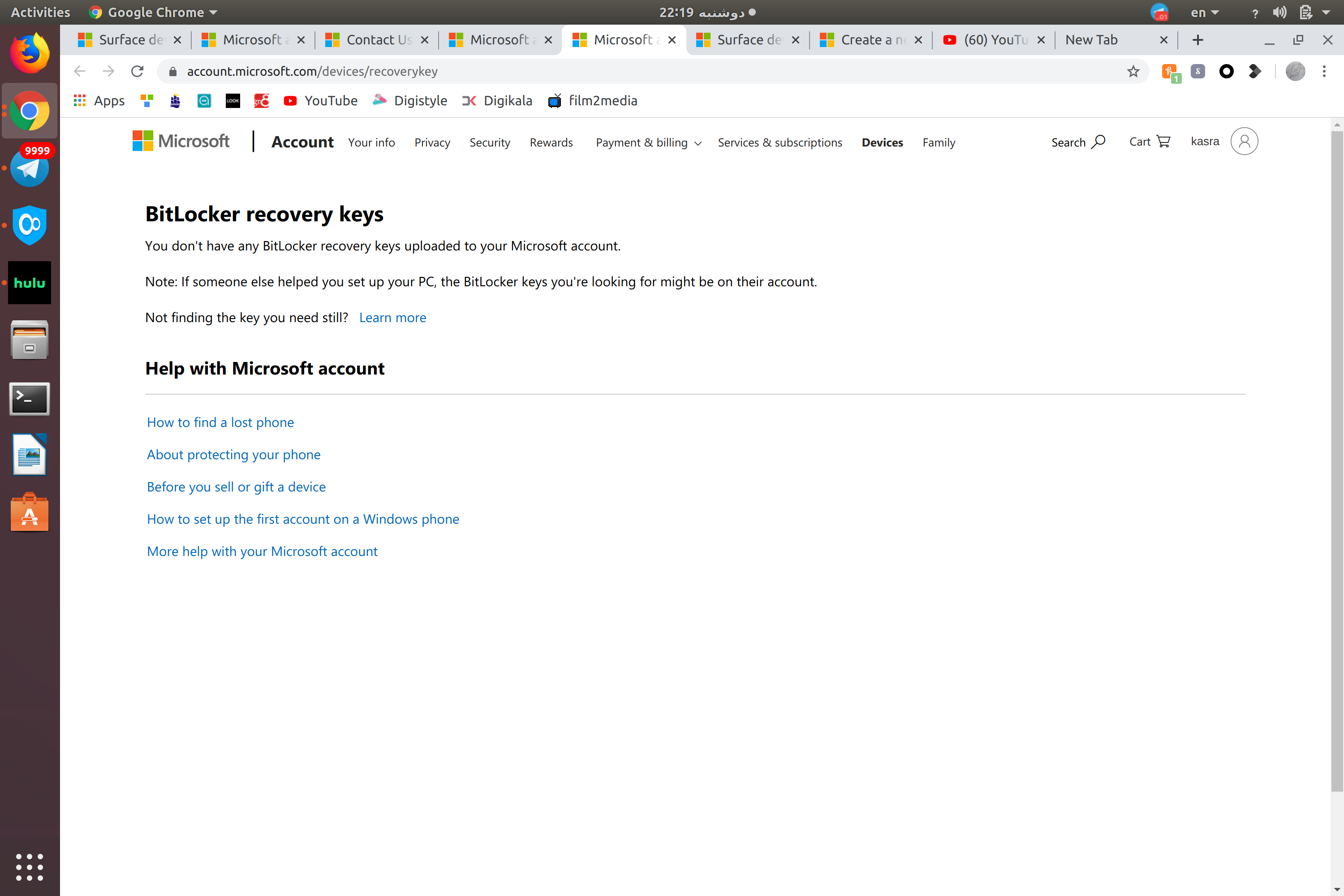Open Search on Microsoft site
Image resolution: width=1344 pixels, height=896 pixels.
click(1078, 142)
